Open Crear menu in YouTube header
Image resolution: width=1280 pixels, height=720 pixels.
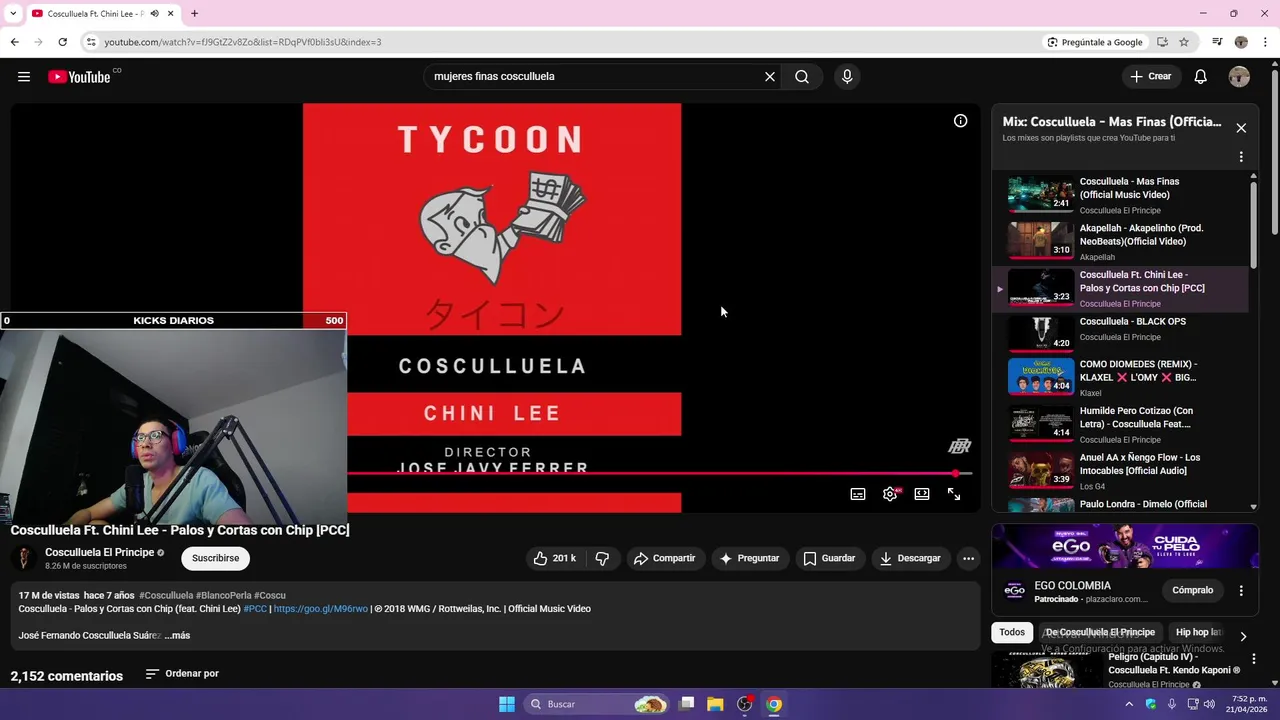click(1150, 77)
